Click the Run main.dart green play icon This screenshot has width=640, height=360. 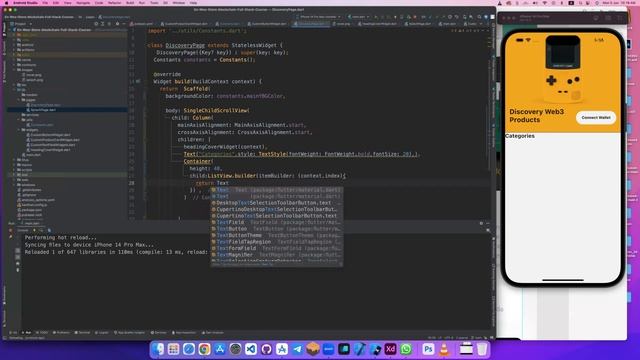click(x=376, y=17)
